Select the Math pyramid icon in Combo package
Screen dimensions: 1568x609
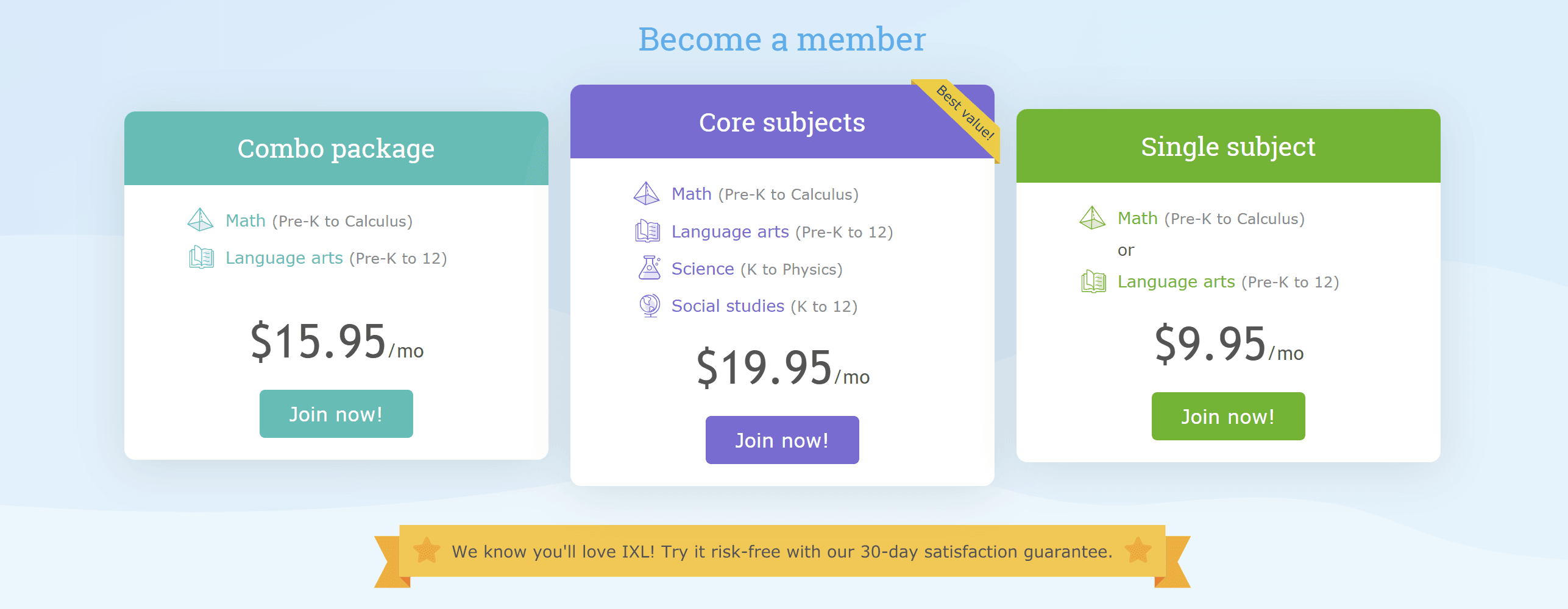(x=199, y=219)
